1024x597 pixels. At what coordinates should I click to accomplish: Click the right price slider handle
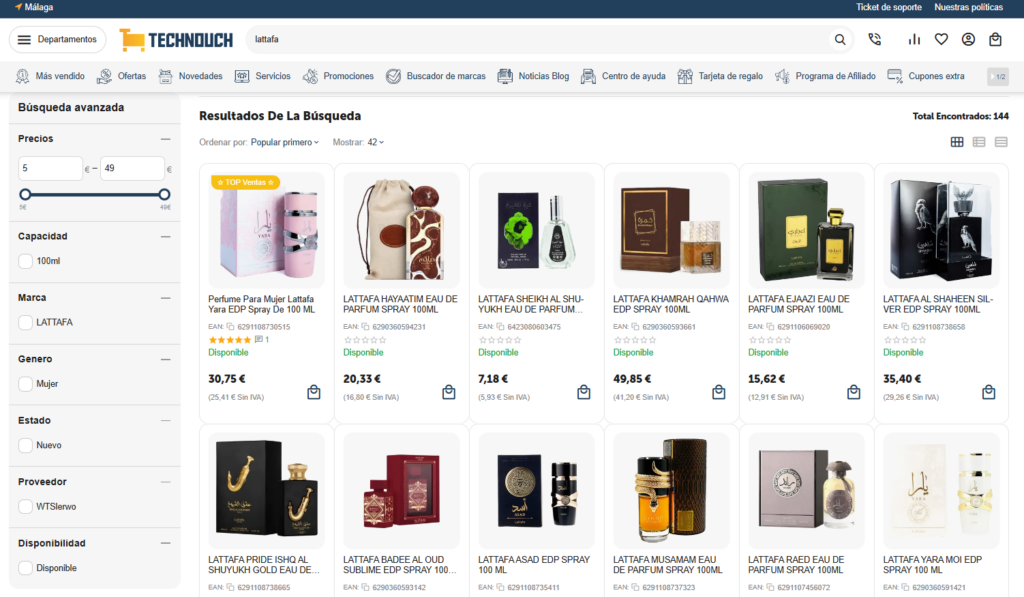(165, 195)
